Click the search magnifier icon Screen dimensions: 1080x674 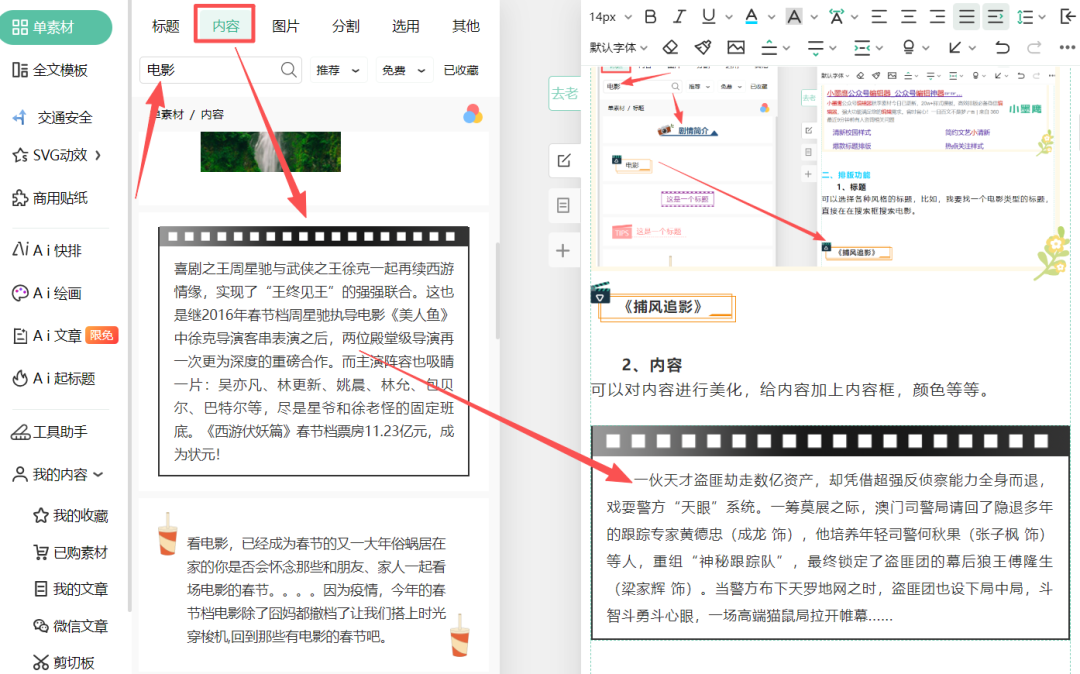289,69
